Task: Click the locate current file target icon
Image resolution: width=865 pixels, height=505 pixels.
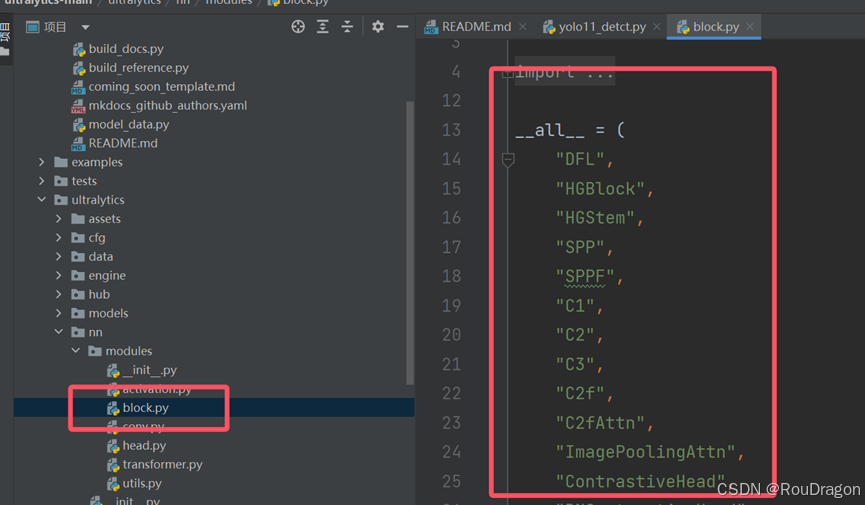Action: tap(298, 26)
